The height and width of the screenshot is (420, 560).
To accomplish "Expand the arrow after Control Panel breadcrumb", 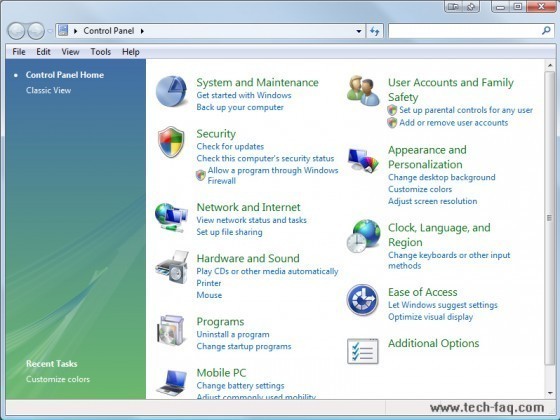I will 142,31.
